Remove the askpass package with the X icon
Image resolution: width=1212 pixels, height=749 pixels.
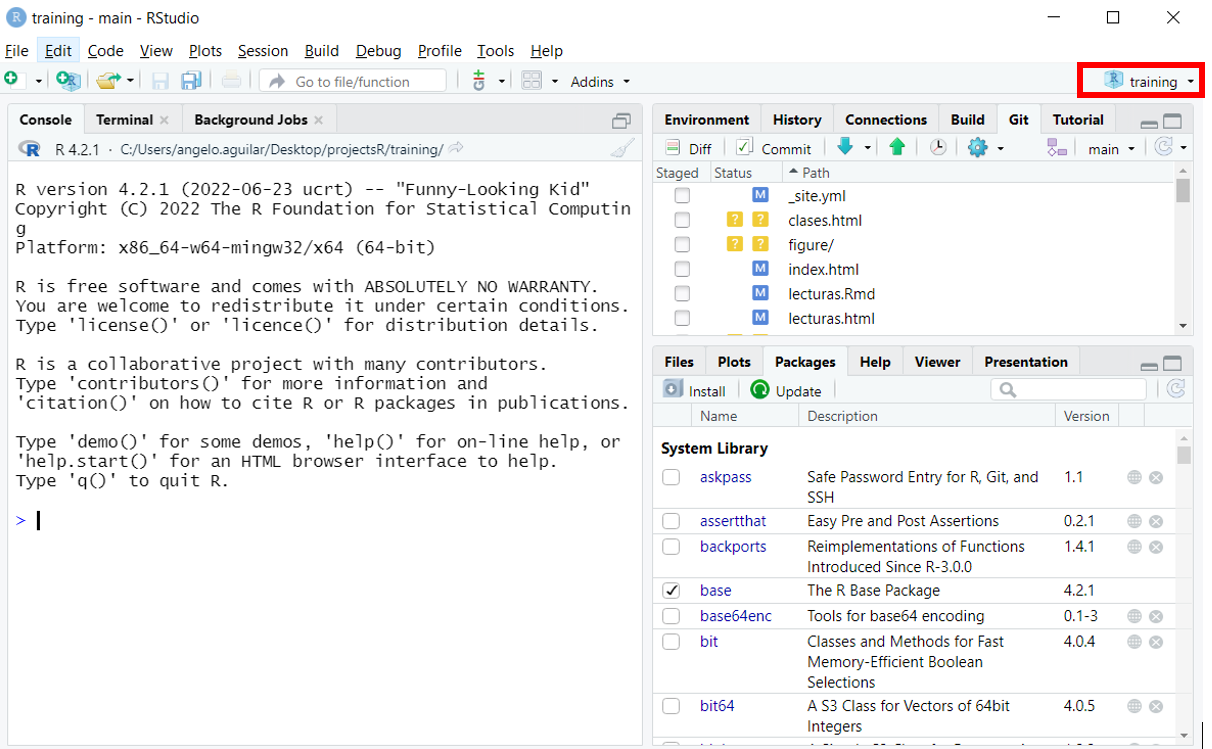1156,478
